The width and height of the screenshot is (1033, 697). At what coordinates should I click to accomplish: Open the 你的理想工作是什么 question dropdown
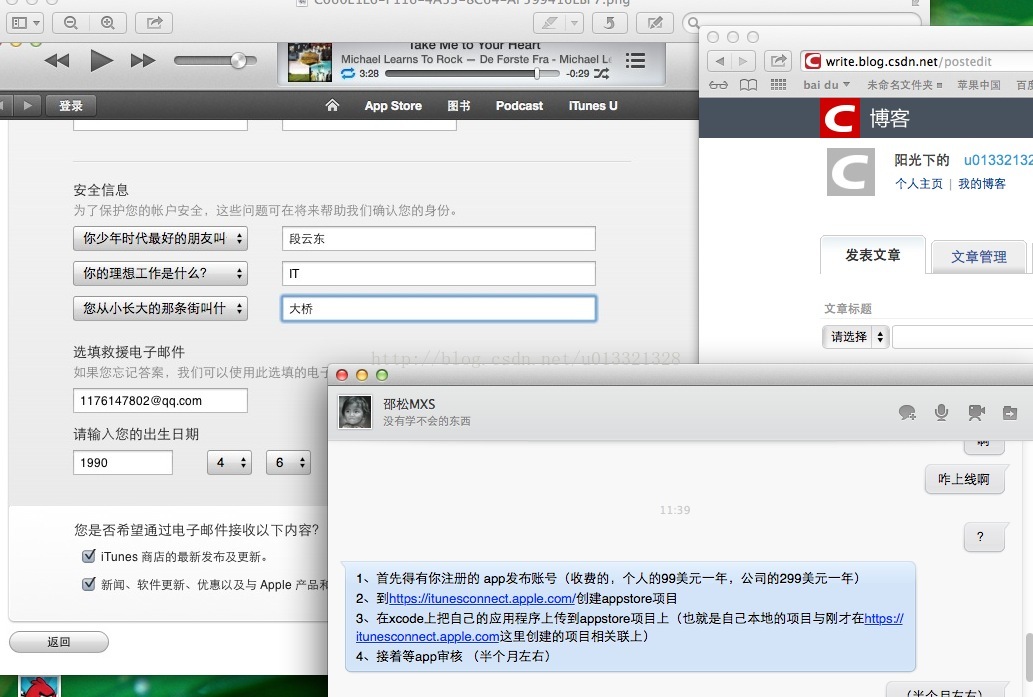(160, 273)
